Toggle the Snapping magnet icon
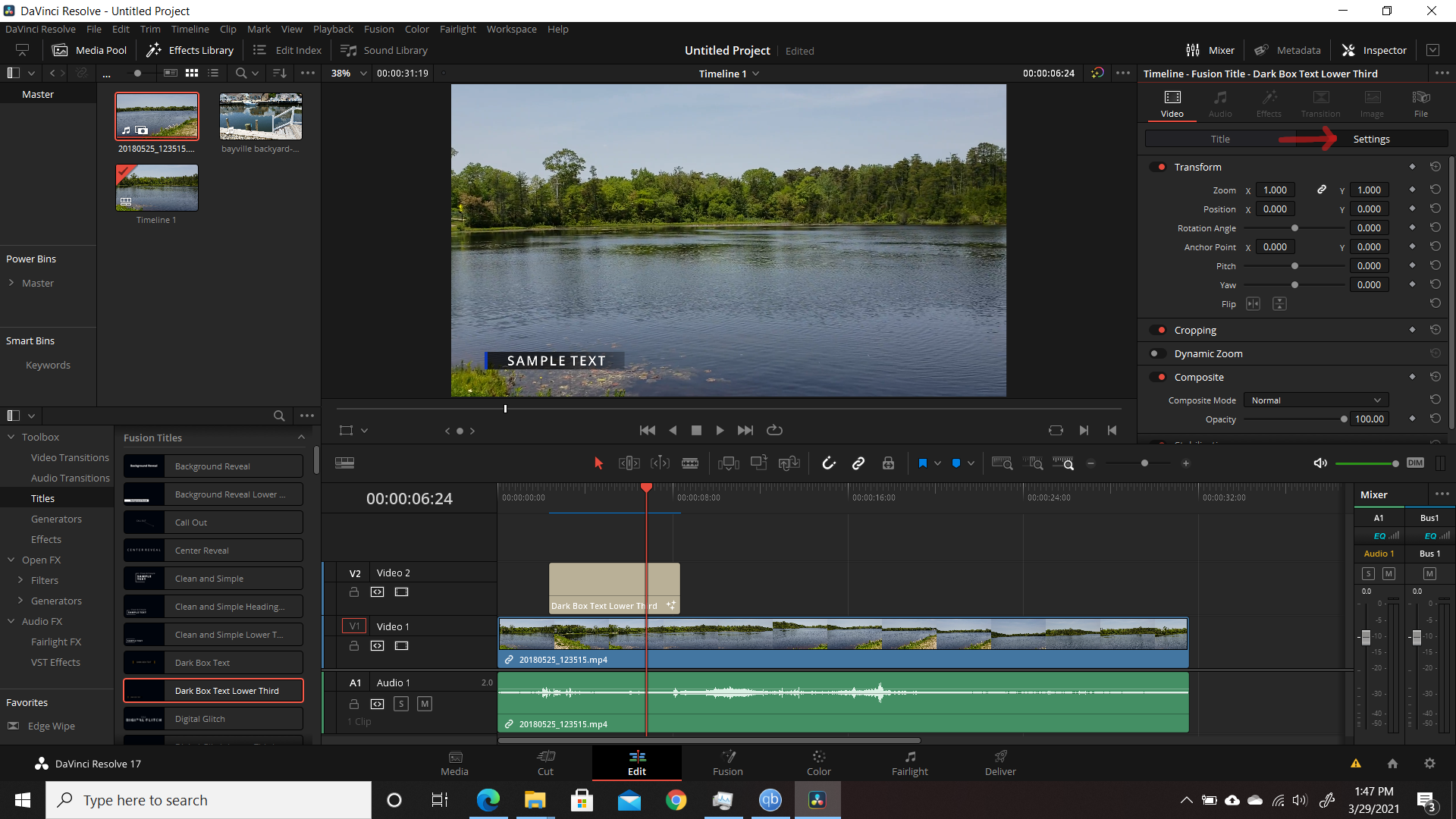The width and height of the screenshot is (1456, 819). click(828, 463)
